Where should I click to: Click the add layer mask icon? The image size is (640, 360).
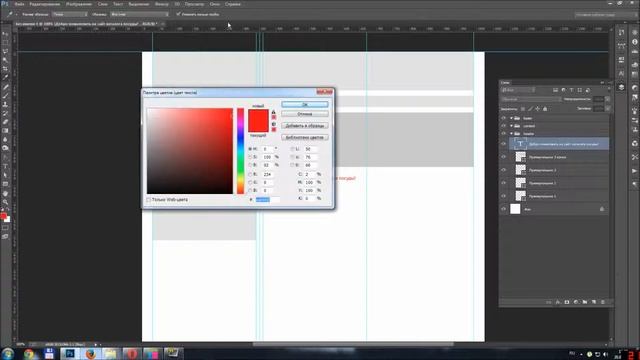[567, 302]
